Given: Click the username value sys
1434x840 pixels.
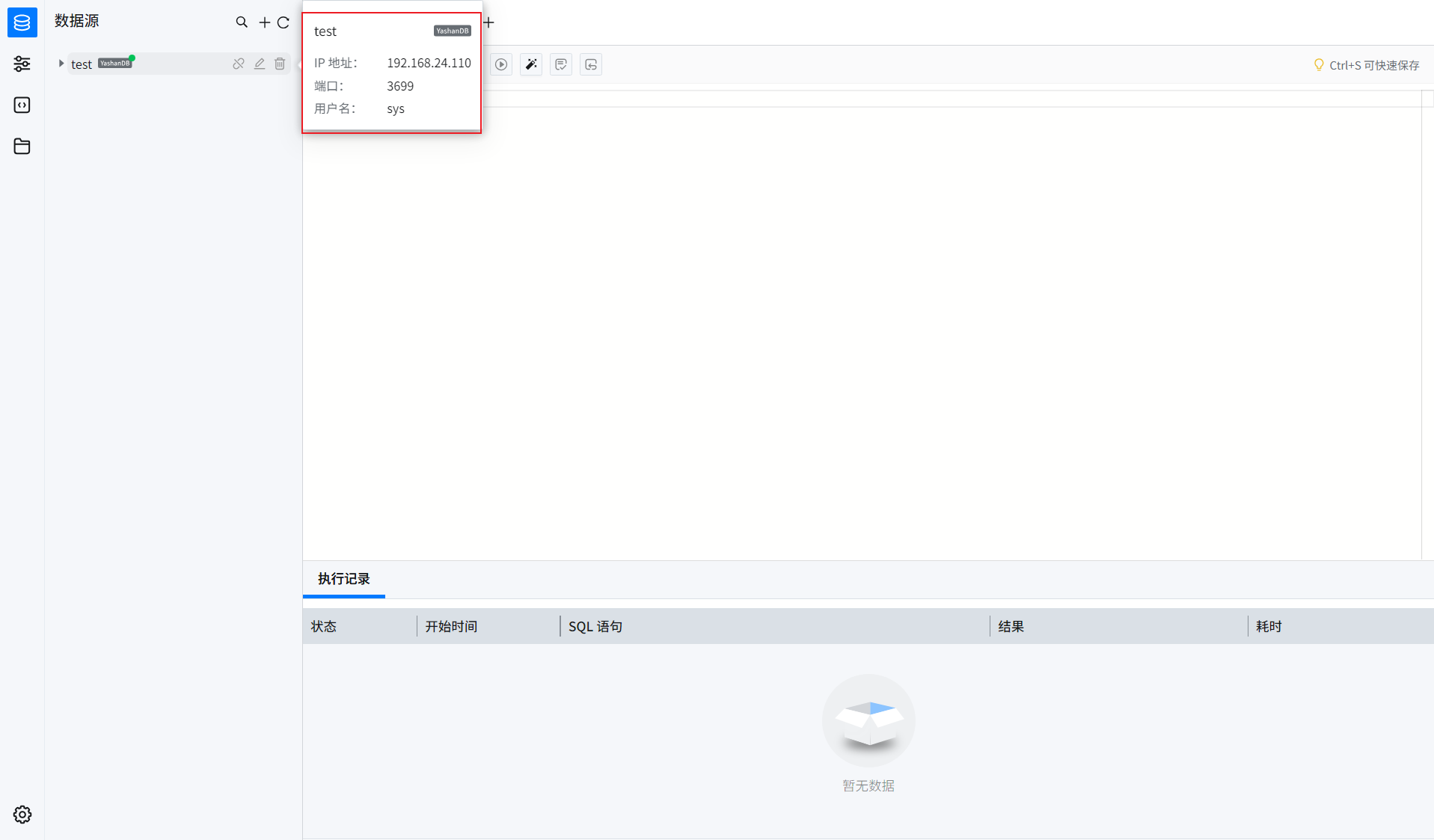Looking at the screenshot, I should 396,109.
